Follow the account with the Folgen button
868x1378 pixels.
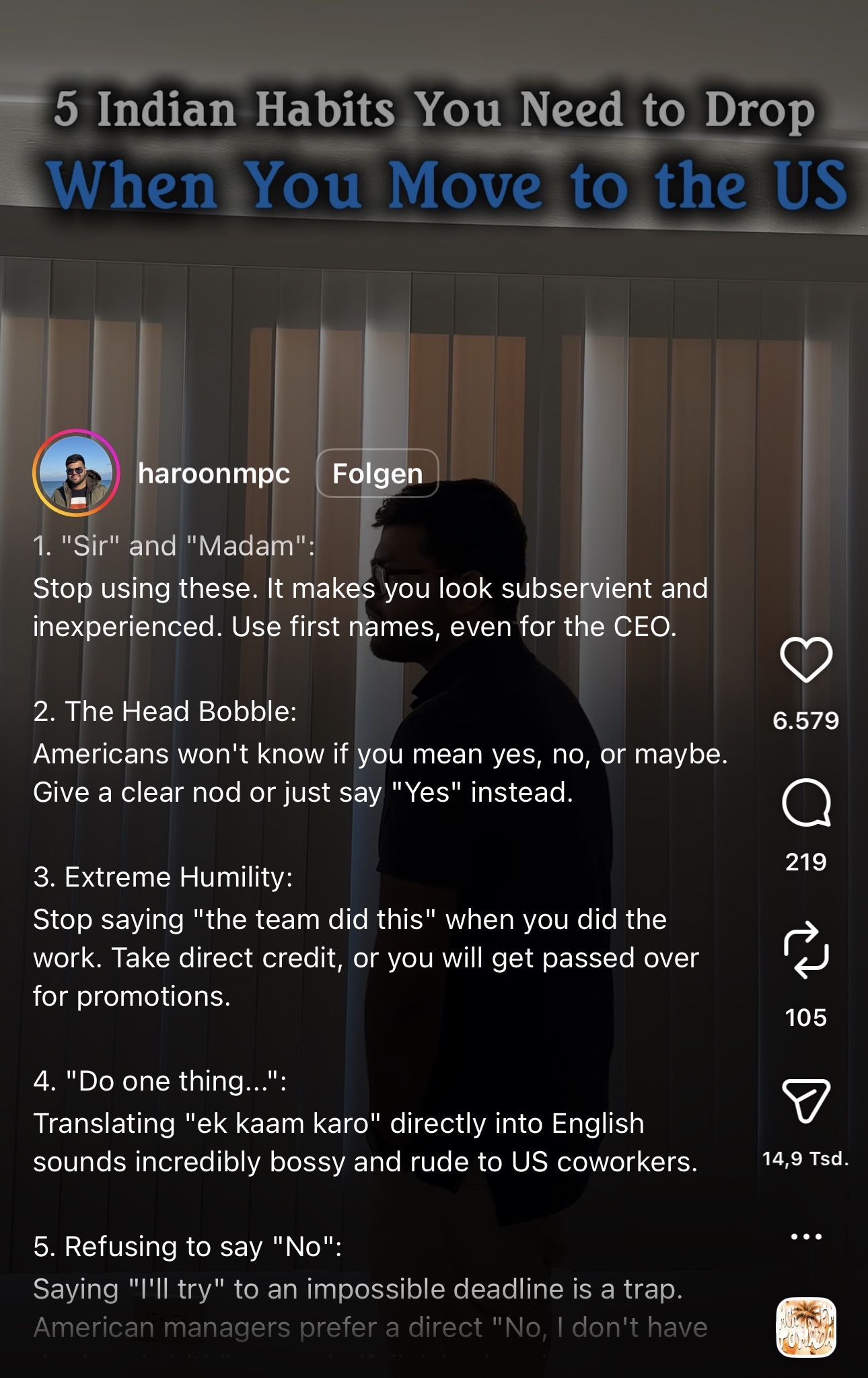[x=377, y=473]
